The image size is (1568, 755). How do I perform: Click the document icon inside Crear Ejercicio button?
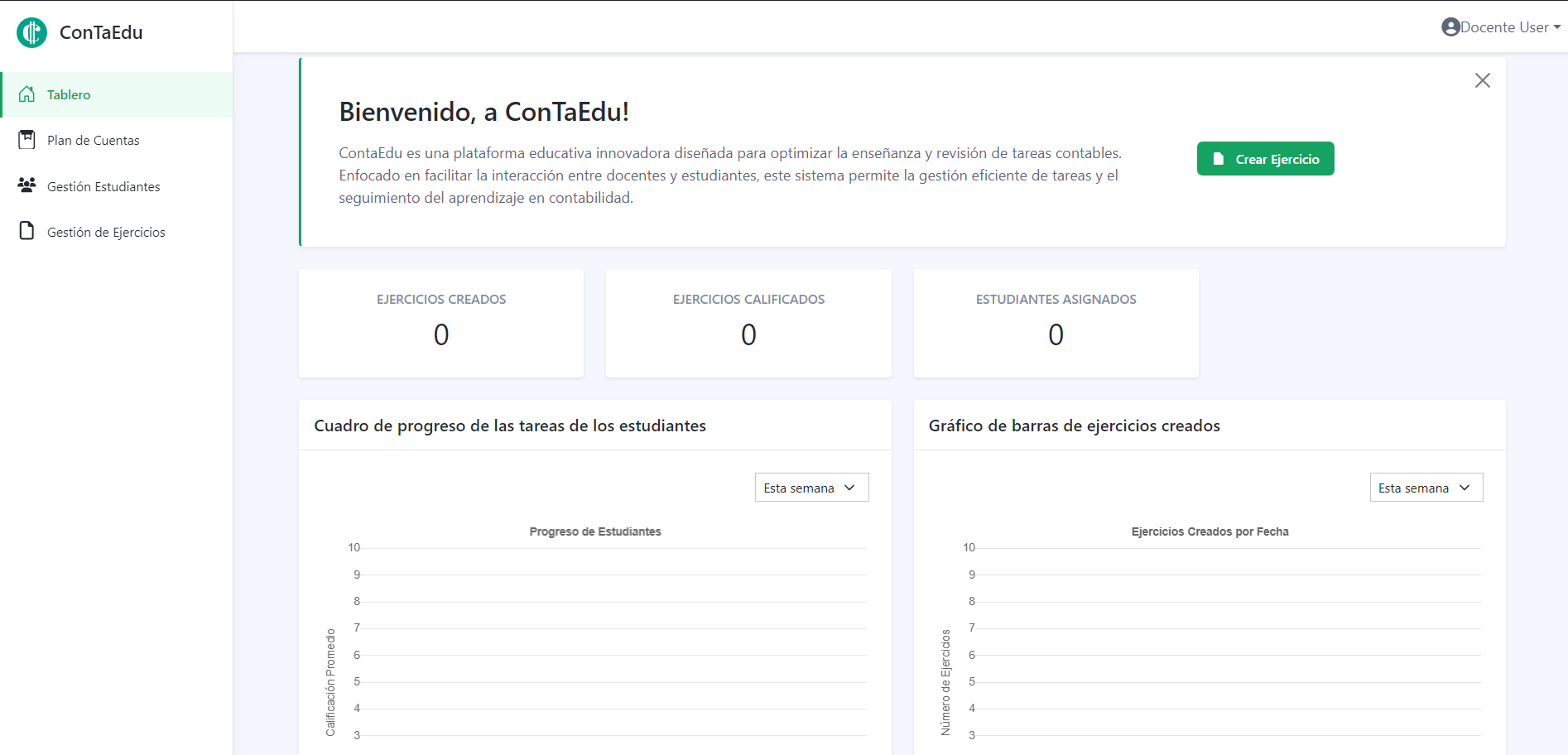1220,158
